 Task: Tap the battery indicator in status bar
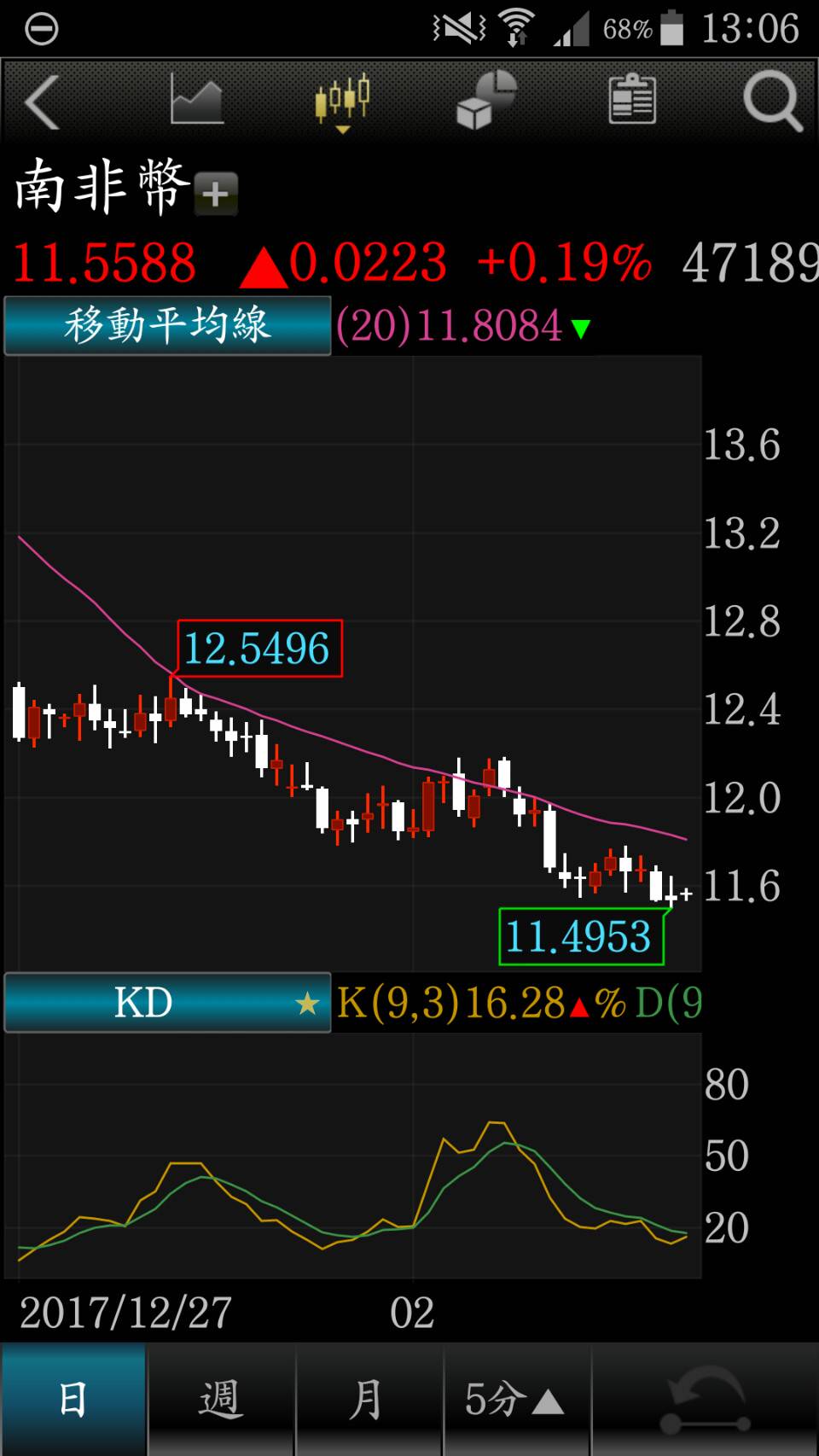pos(672,29)
